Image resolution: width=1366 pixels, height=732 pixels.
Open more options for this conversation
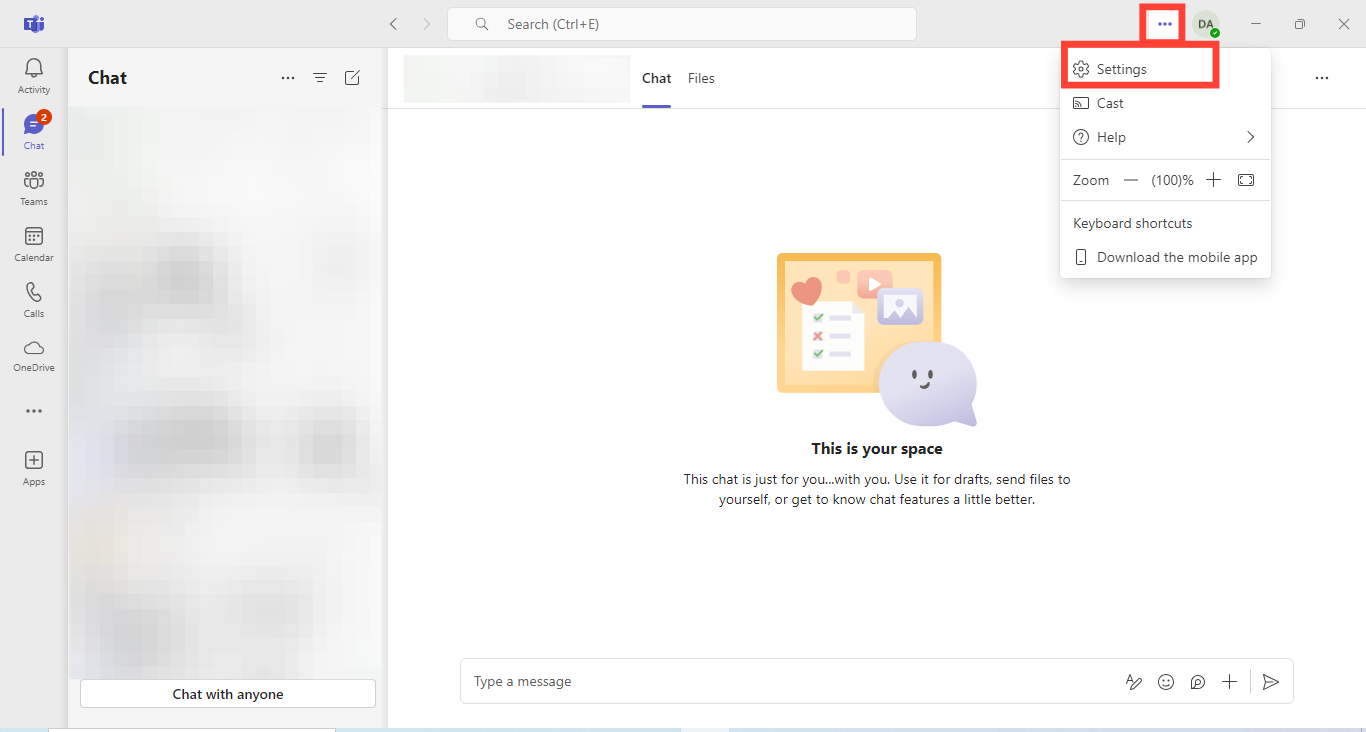pyautogui.click(x=1322, y=78)
